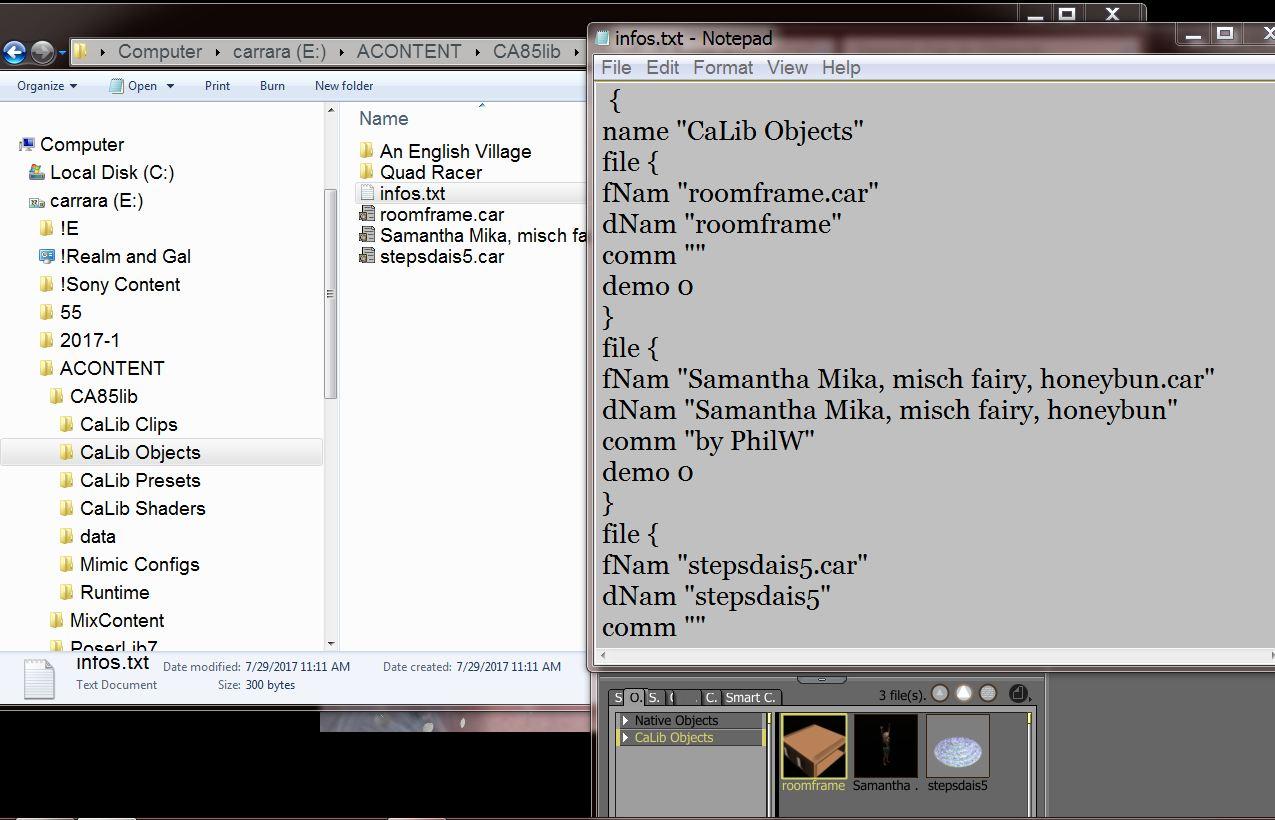Select the ACONTENT folder in the tree
The width and height of the screenshot is (1275, 820).
[x=112, y=368]
